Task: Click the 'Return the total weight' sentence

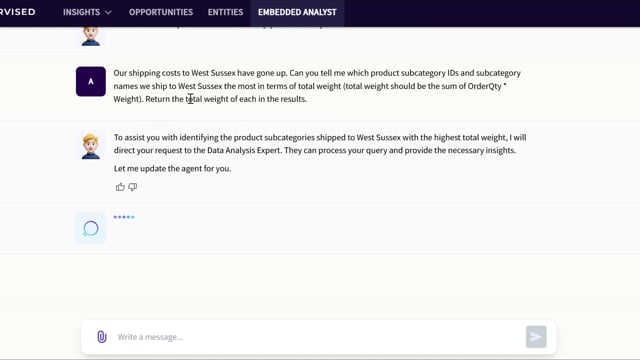Action: click(226, 99)
